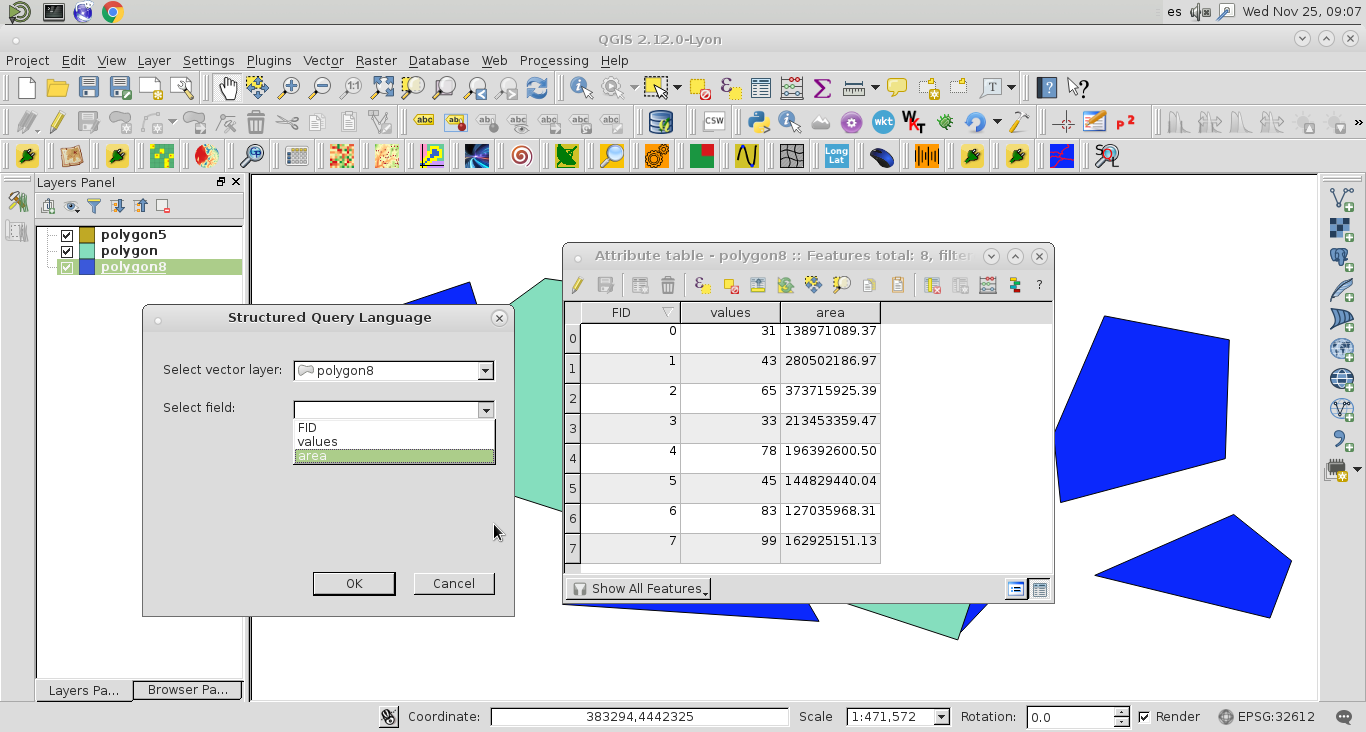Screen dimensions: 1366x732
Task: Click polygon5 layer color swatch
Action: pos(87,235)
